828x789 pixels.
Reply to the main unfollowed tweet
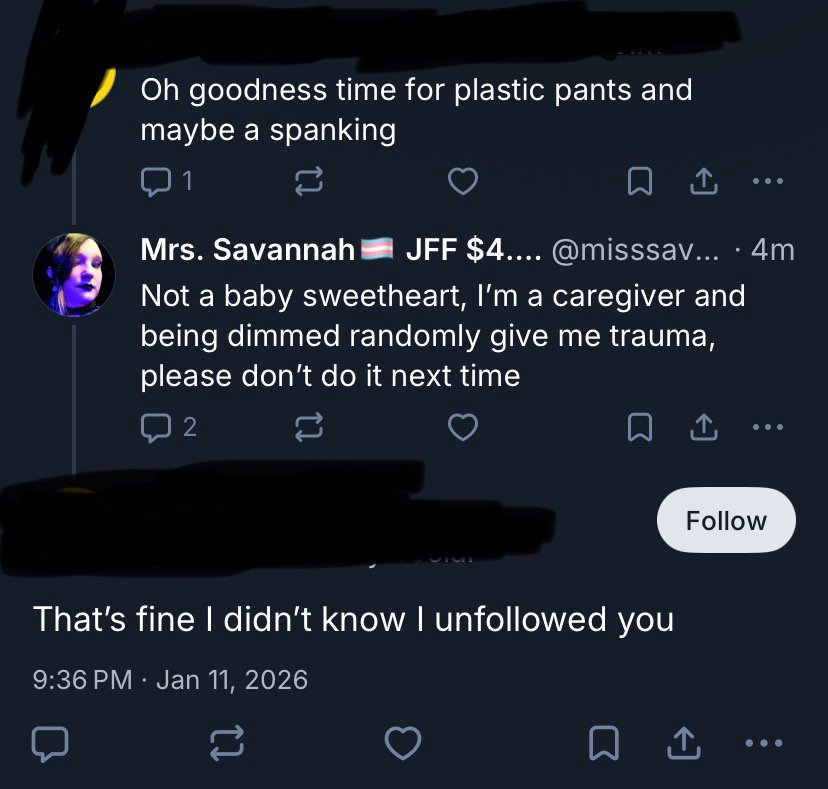point(49,743)
